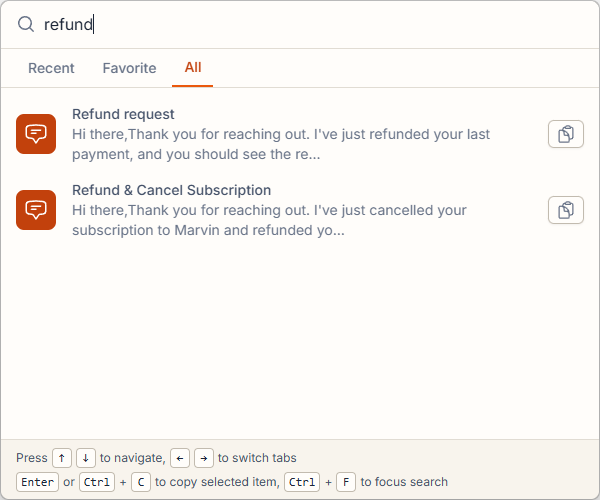This screenshot has height=500, width=600.
Task: Click the Refund request message icon
Action: (x=36, y=134)
